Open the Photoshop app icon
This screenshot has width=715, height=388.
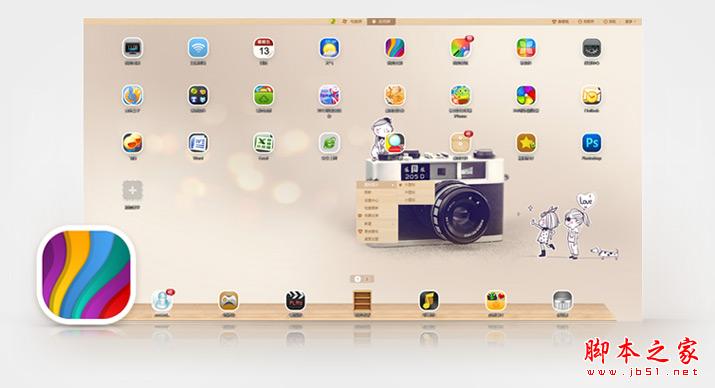pyautogui.click(x=591, y=143)
